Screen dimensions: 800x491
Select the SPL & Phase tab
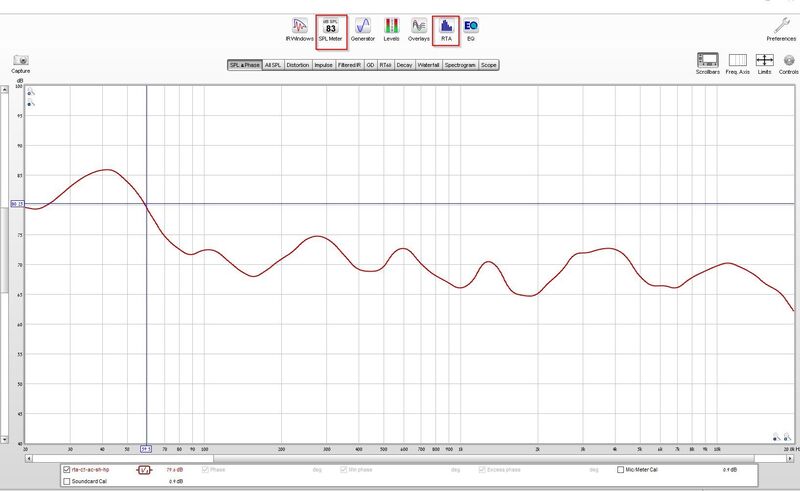pyautogui.click(x=244, y=65)
